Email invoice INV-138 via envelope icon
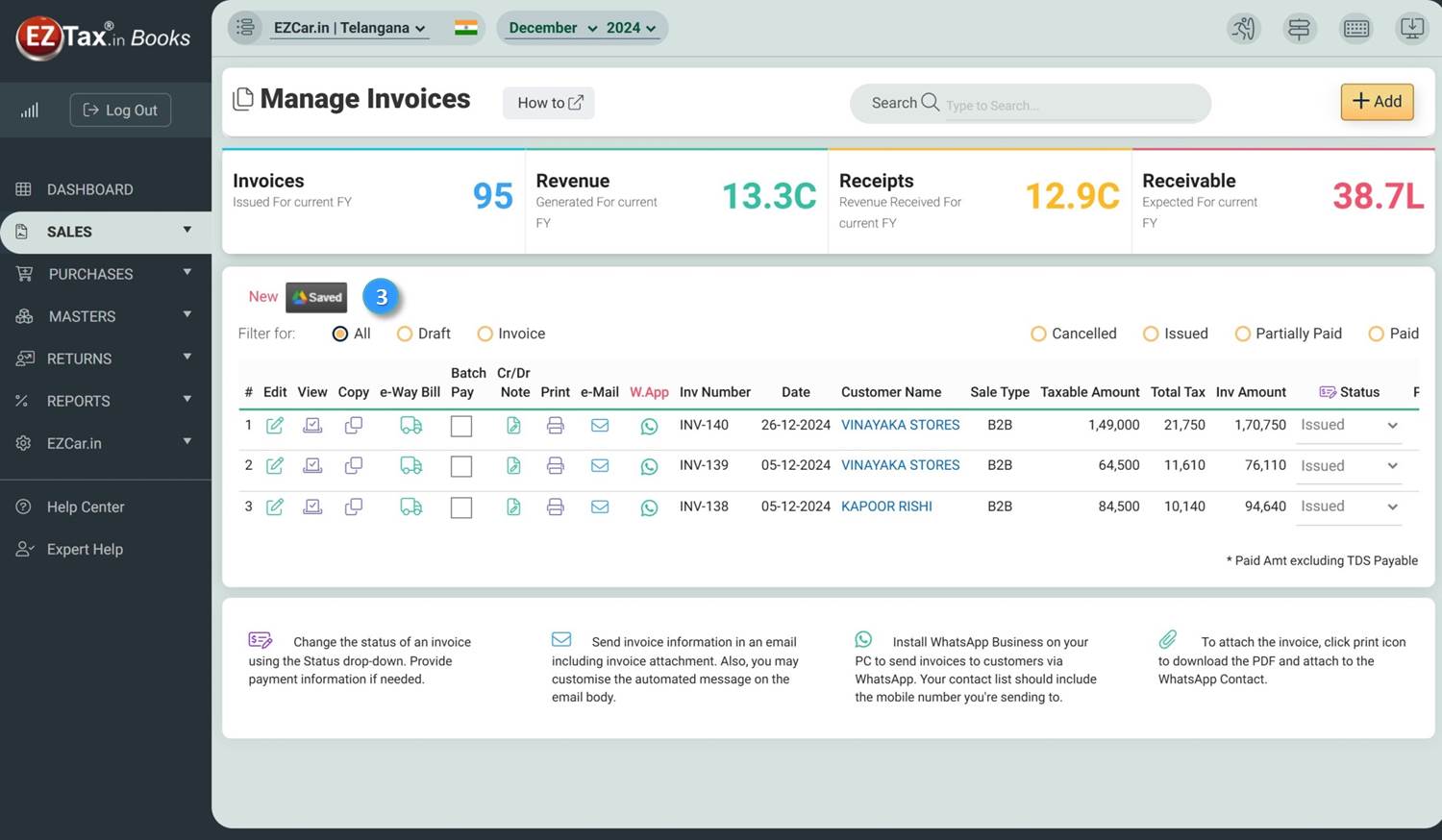Screen dimensions: 1442x840 click(x=600, y=506)
